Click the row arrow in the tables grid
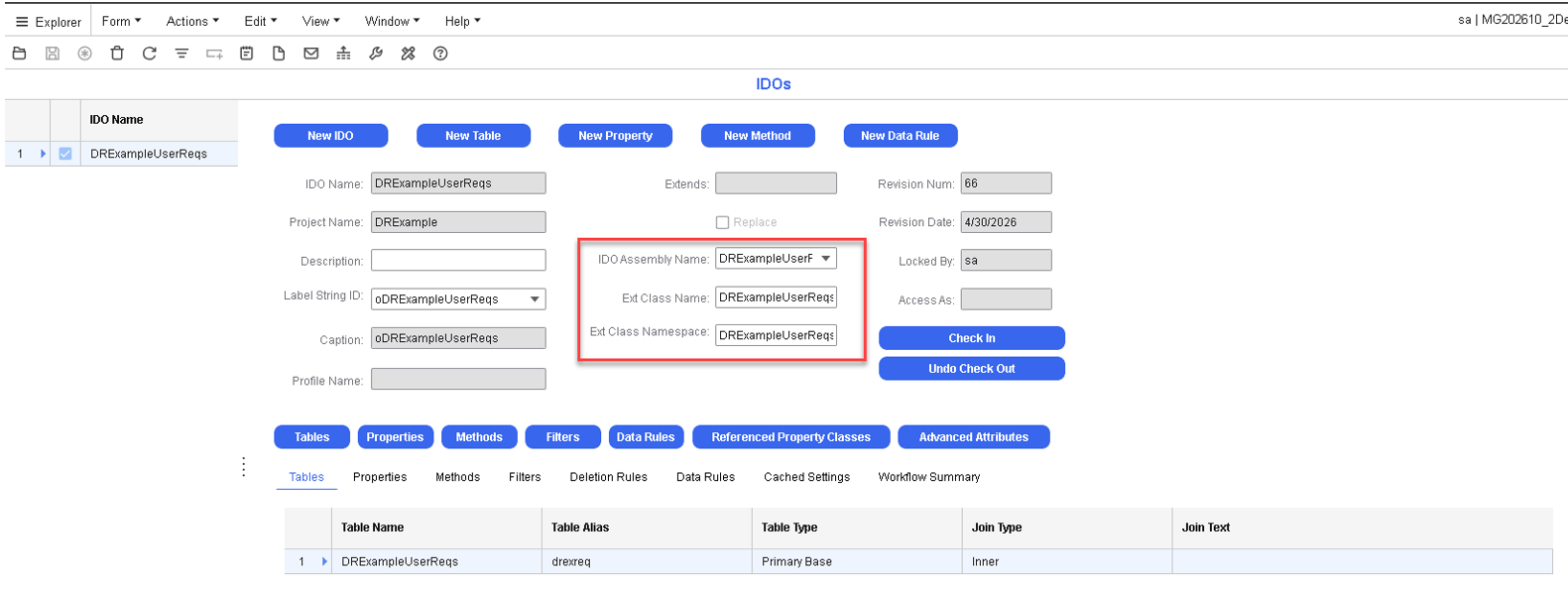1568x589 pixels. (x=324, y=562)
